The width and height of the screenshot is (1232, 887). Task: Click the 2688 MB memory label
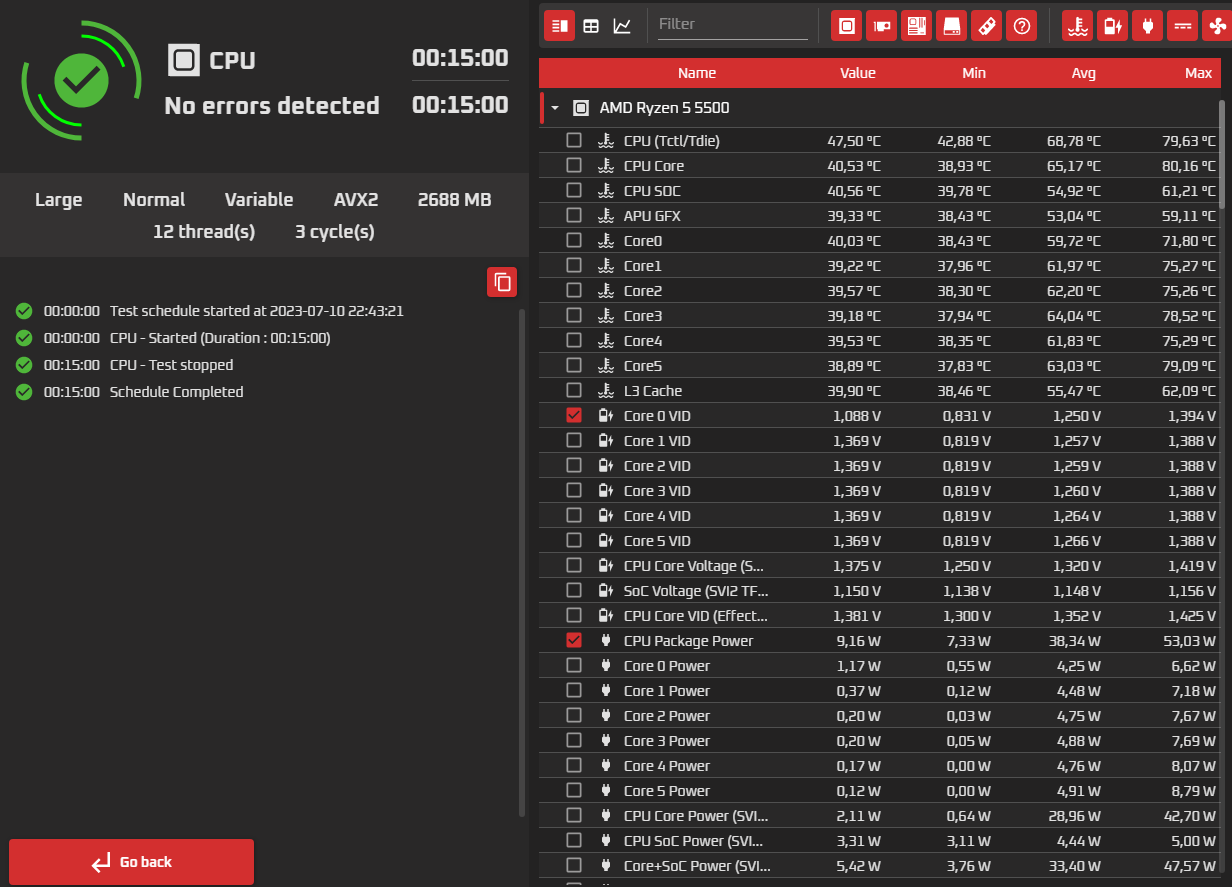tap(454, 200)
